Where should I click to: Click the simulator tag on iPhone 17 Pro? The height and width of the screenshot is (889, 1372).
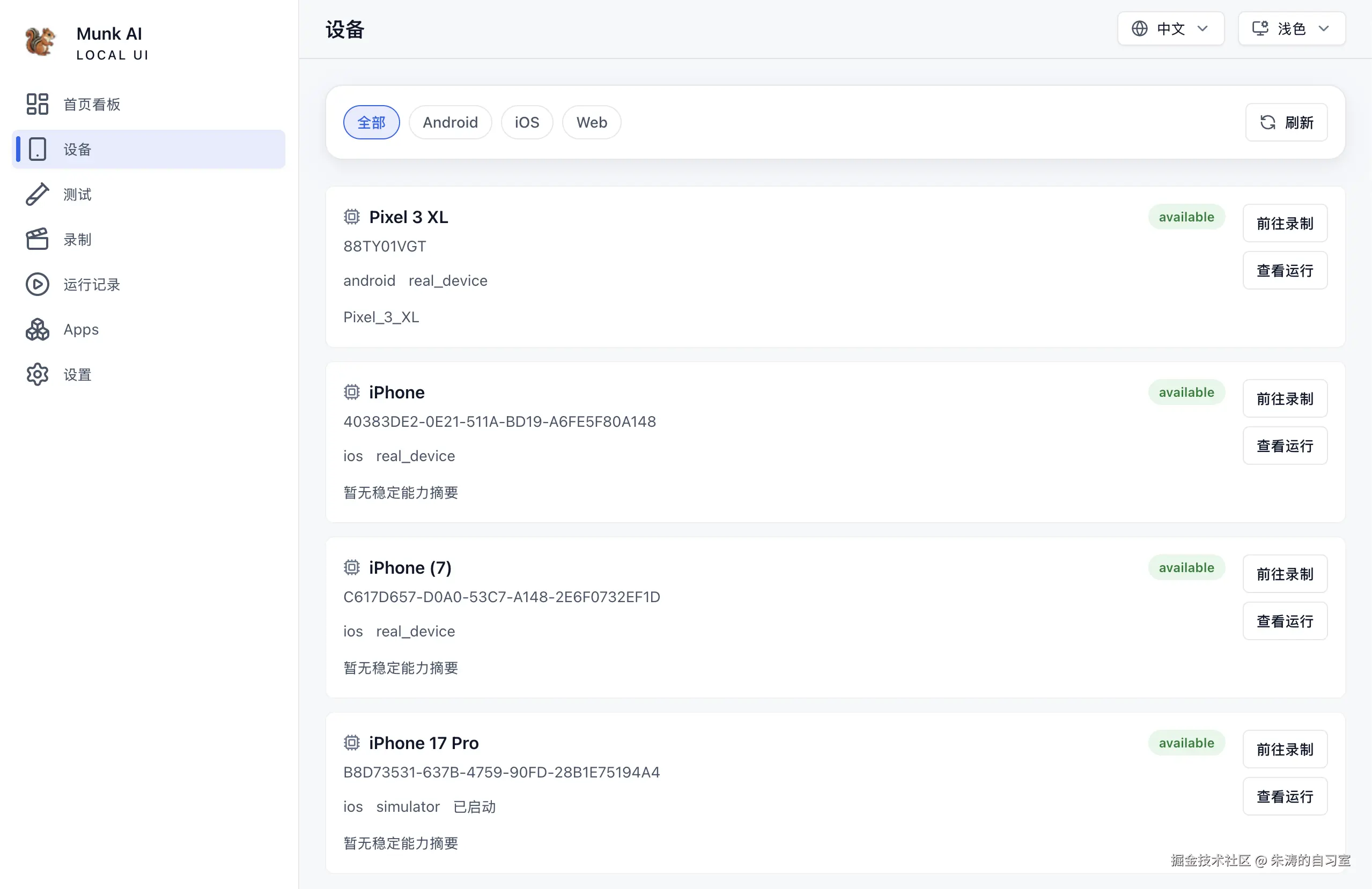[408, 806]
